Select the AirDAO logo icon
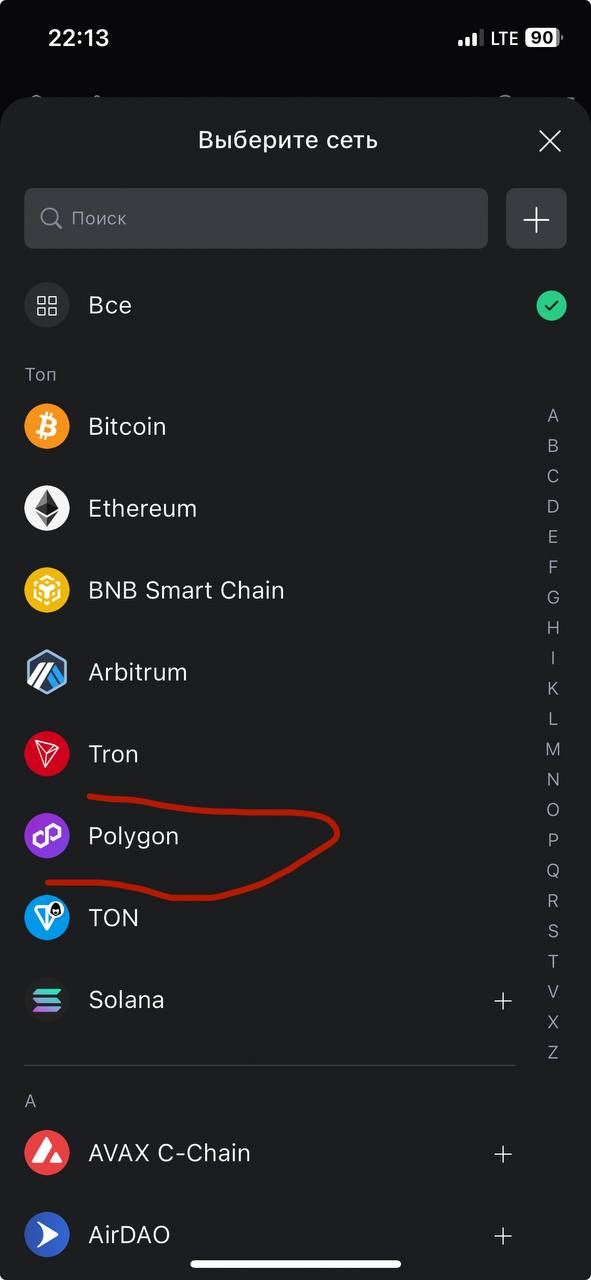This screenshot has height=1280, width=591. tap(47, 1235)
